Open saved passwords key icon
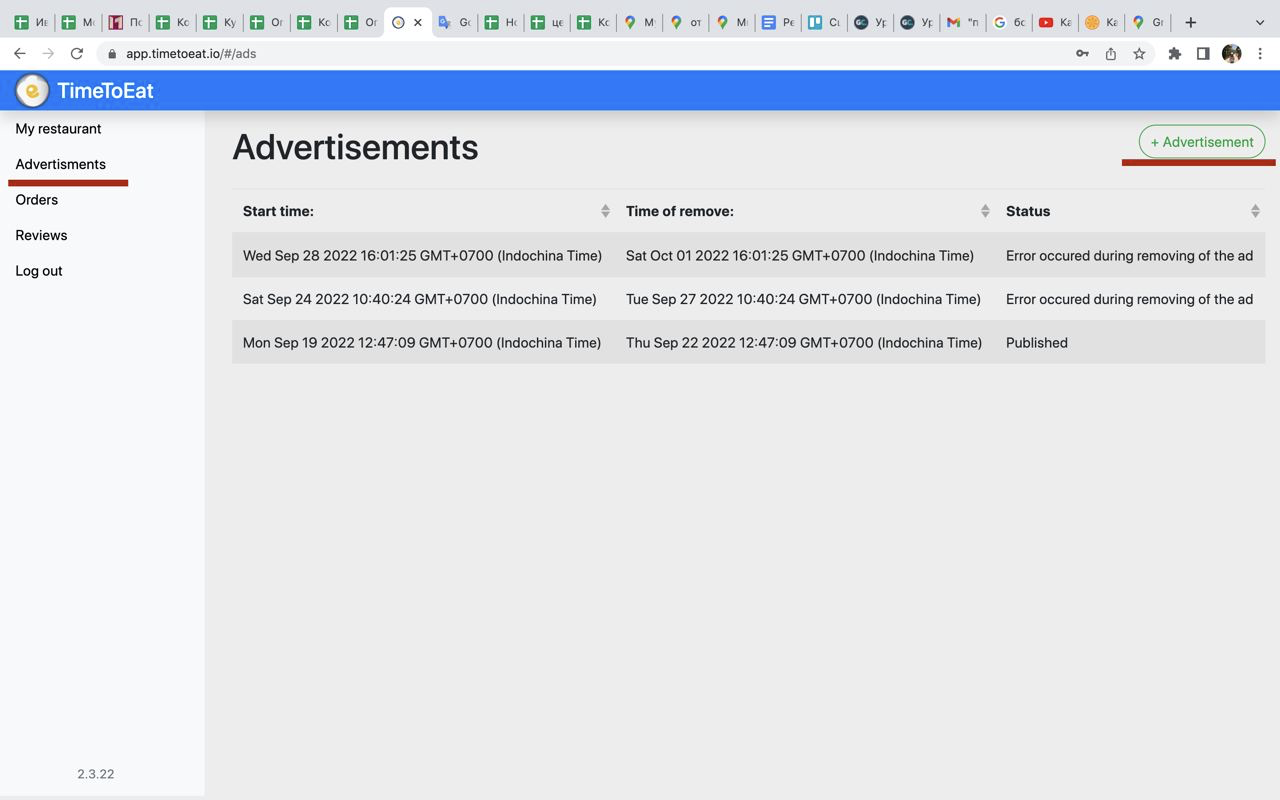 point(1082,54)
